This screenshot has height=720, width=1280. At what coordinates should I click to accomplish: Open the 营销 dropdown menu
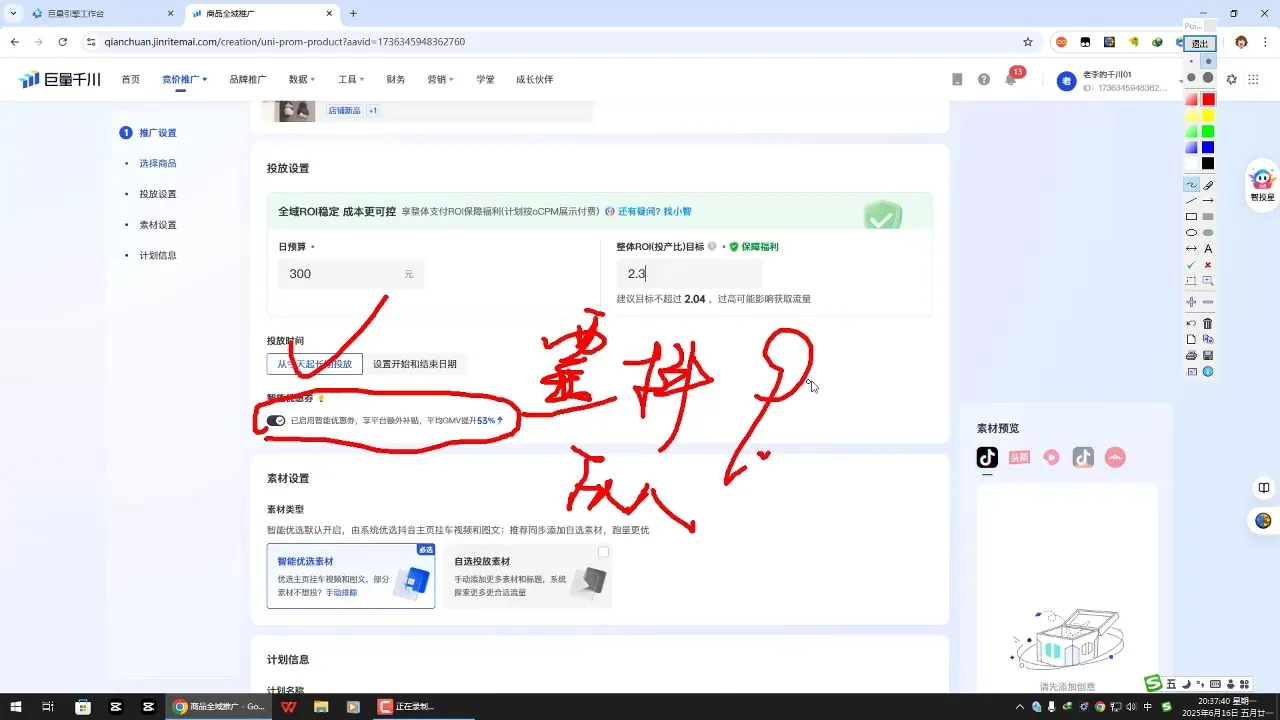pos(440,79)
